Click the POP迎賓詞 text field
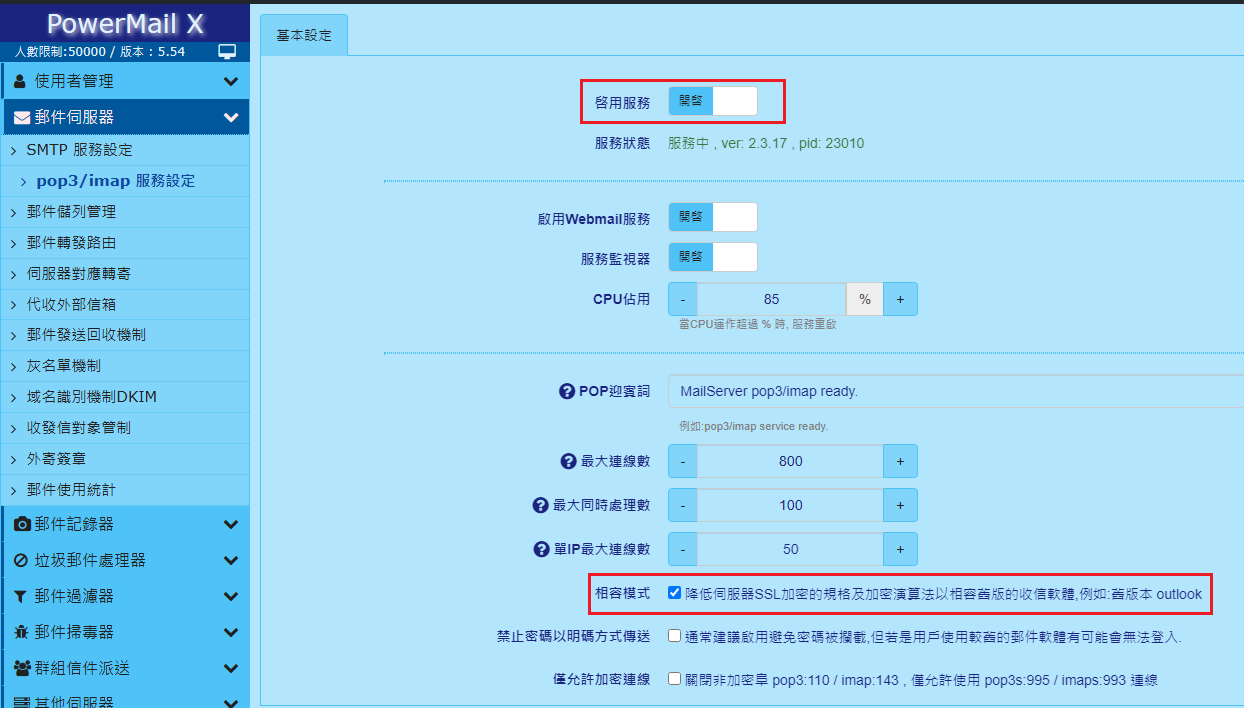 [x=956, y=391]
